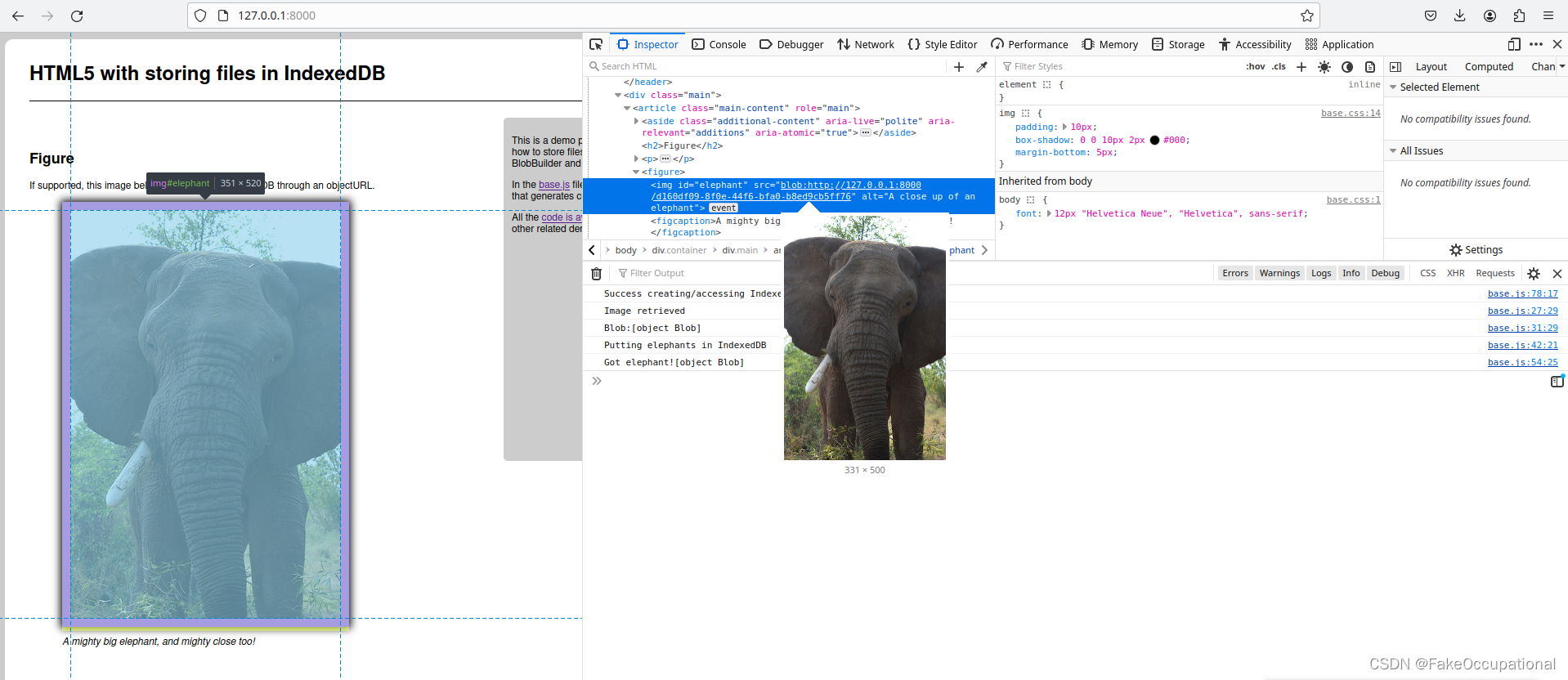Switch to the Storage tab
1568x680 pixels.
(1178, 44)
